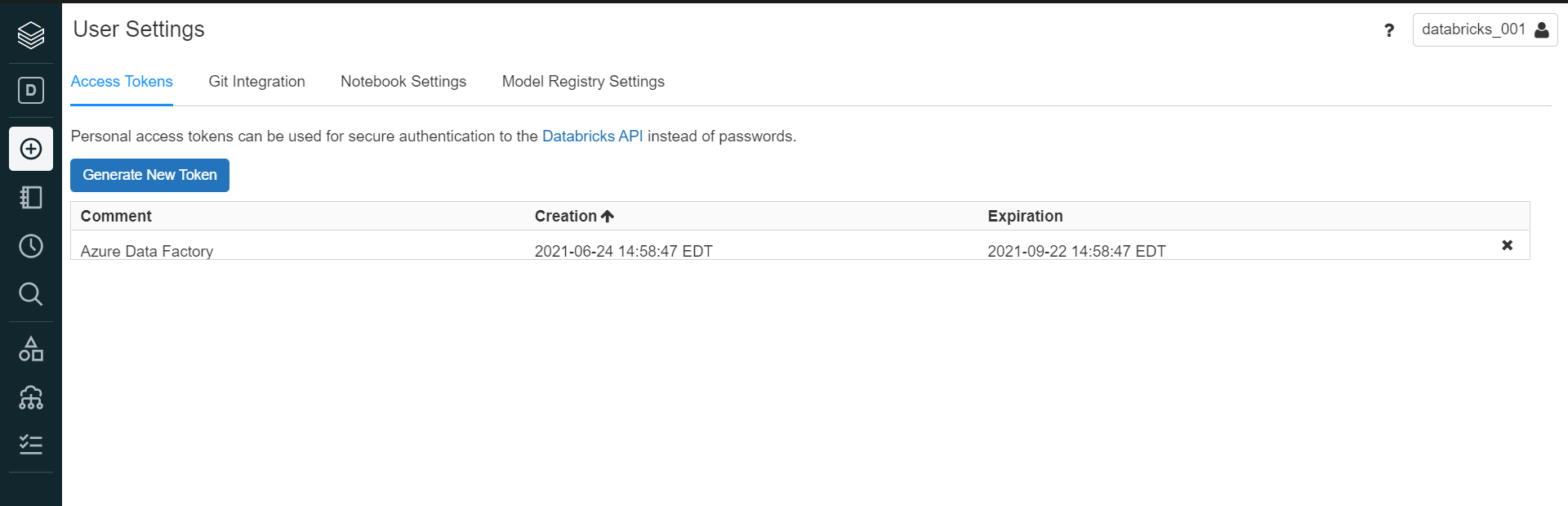Open the Data shapes icon in sidebar
Image resolution: width=1568 pixels, height=506 pixels.
31,349
